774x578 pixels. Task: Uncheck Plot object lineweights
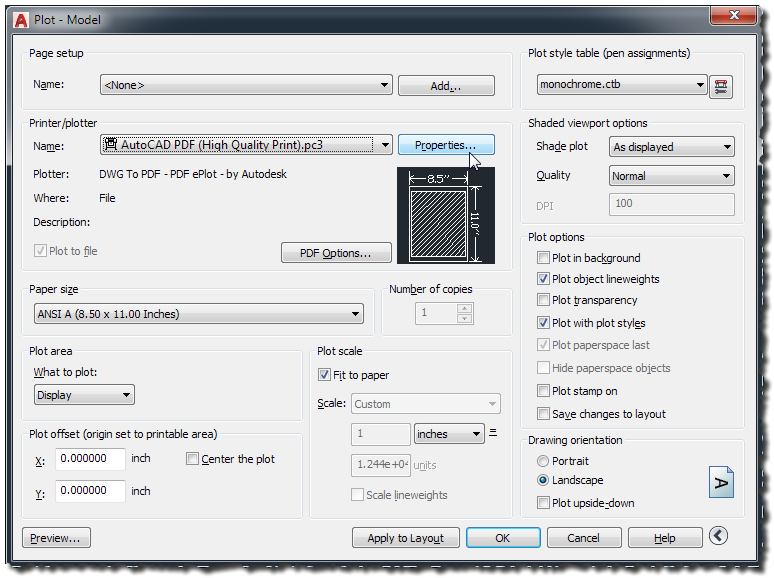pos(543,279)
